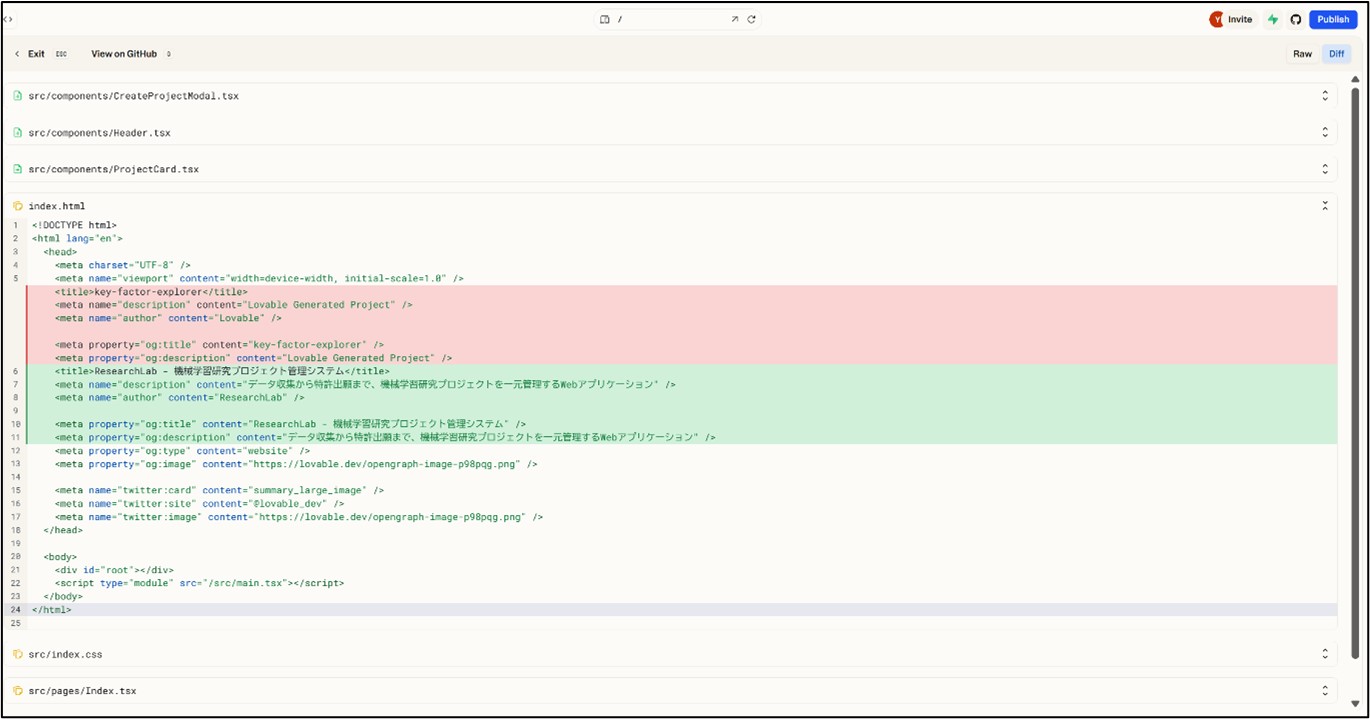The width and height of the screenshot is (1370, 719).
Task: Click line number 24 in gutter
Action: [x=15, y=609]
